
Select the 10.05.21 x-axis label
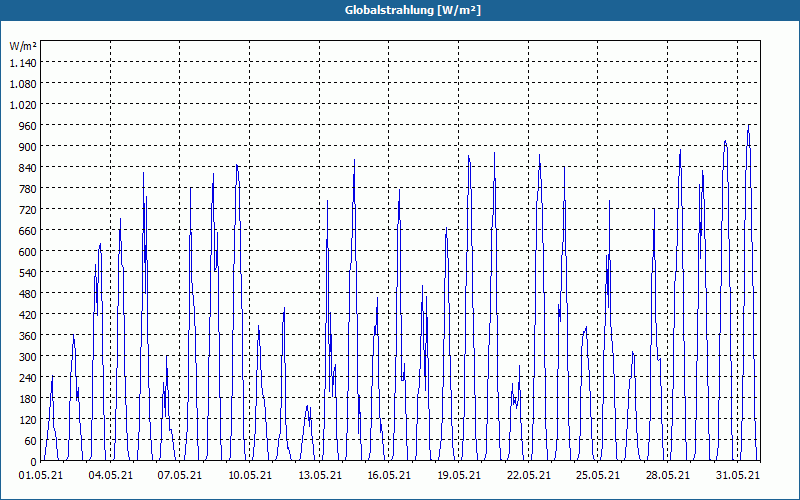(x=250, y=475)
